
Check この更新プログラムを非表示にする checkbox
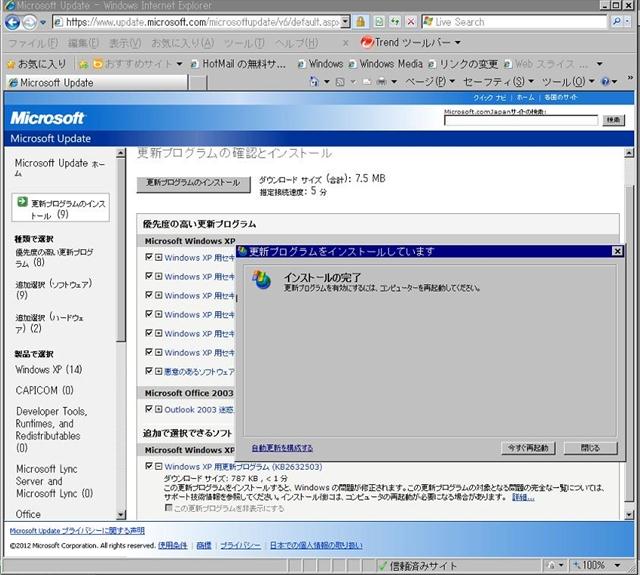click(x=168, y=507)
